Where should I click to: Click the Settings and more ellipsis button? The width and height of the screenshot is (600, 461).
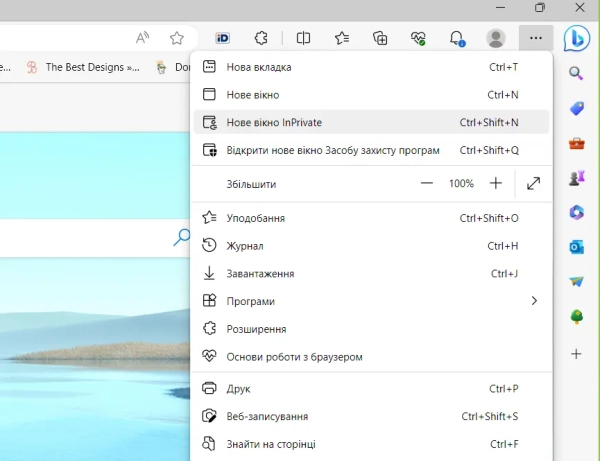tap(536, 38)
